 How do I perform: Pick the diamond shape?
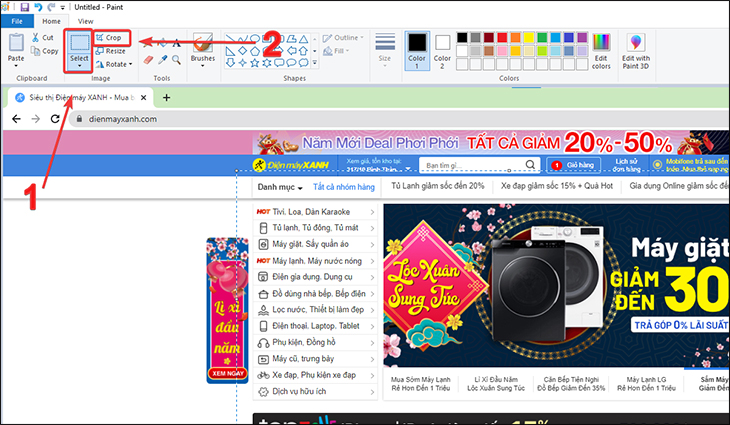[x=243, y=51]
